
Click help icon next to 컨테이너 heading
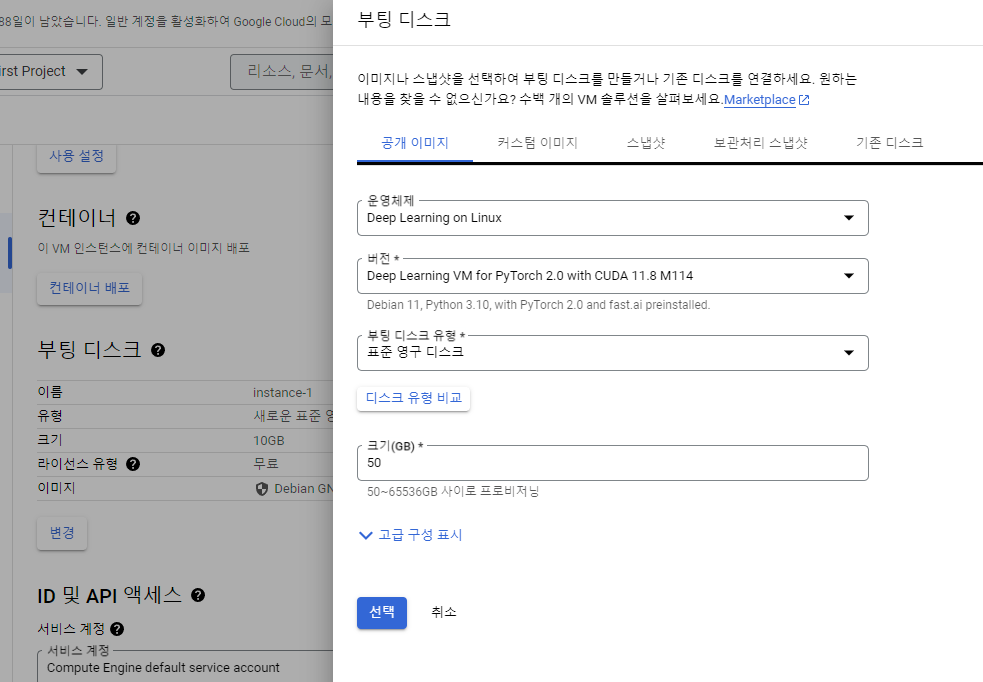[133, 218]
